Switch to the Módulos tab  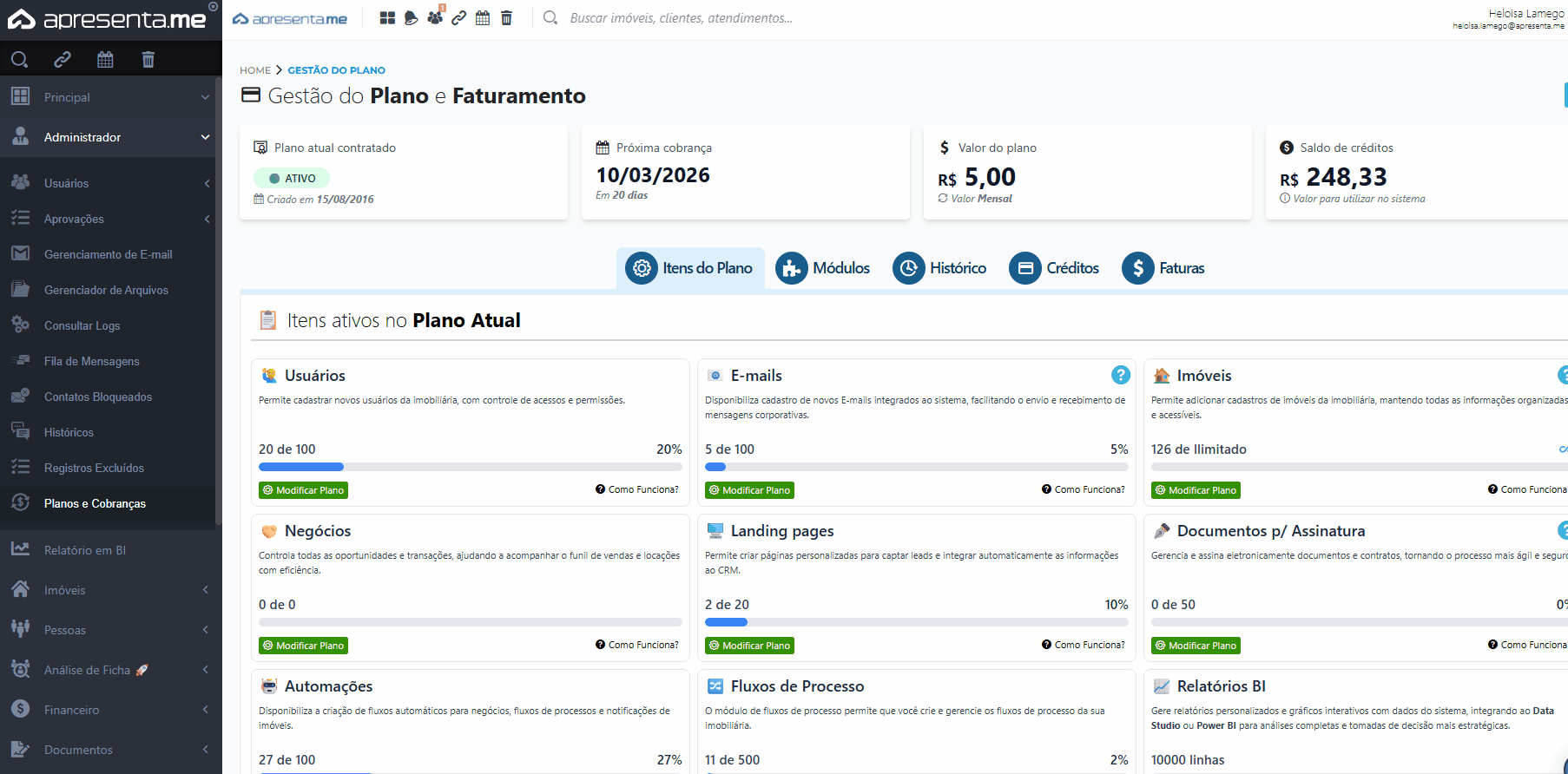823,268
